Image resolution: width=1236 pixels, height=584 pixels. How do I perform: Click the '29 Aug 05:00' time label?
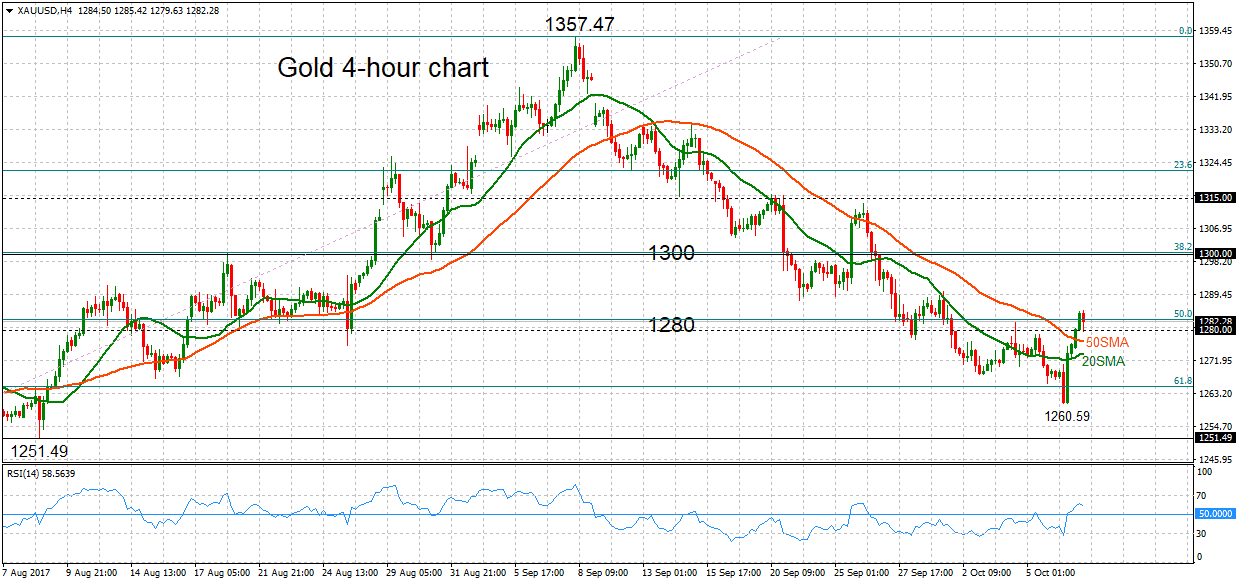pos(415,574)
